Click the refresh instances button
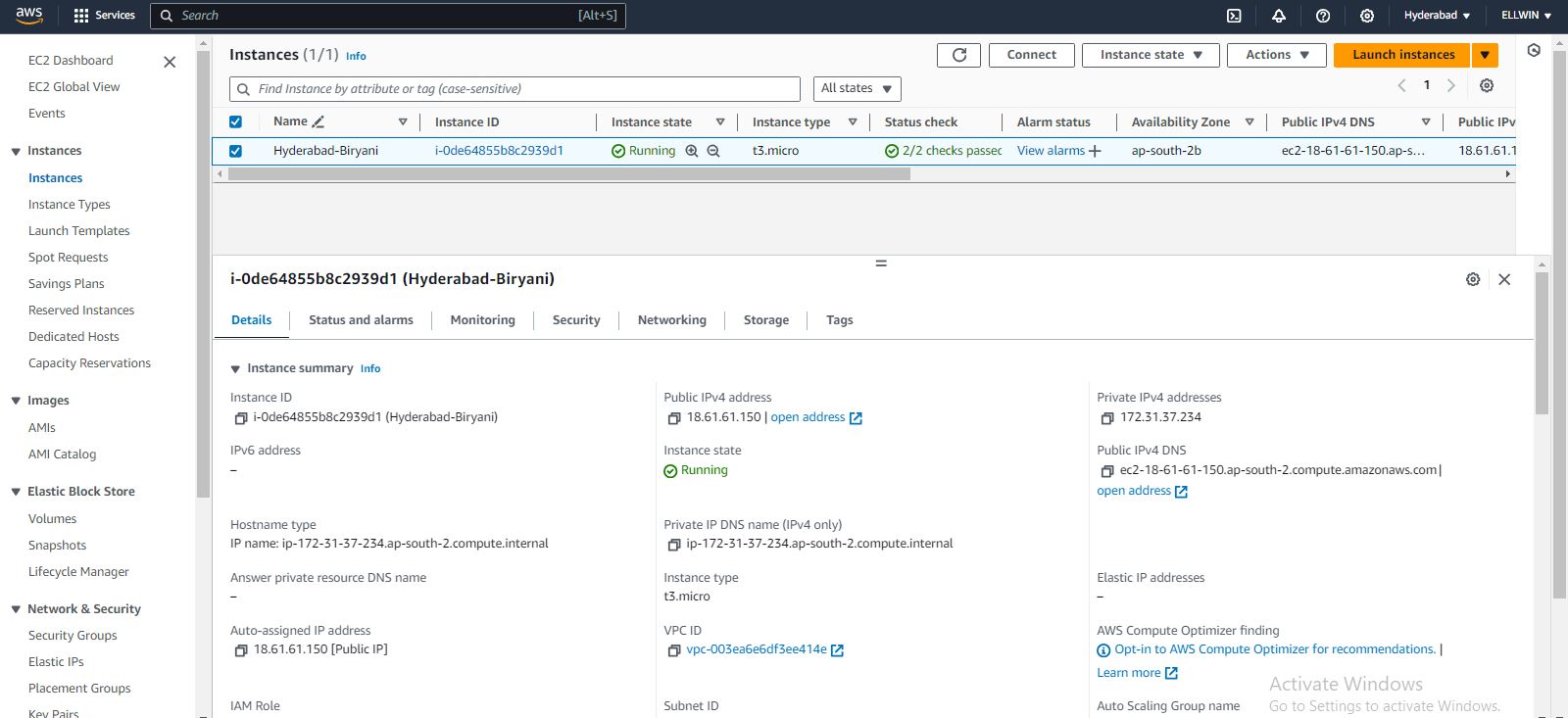1568x718 pixels. tap(958, 55)
